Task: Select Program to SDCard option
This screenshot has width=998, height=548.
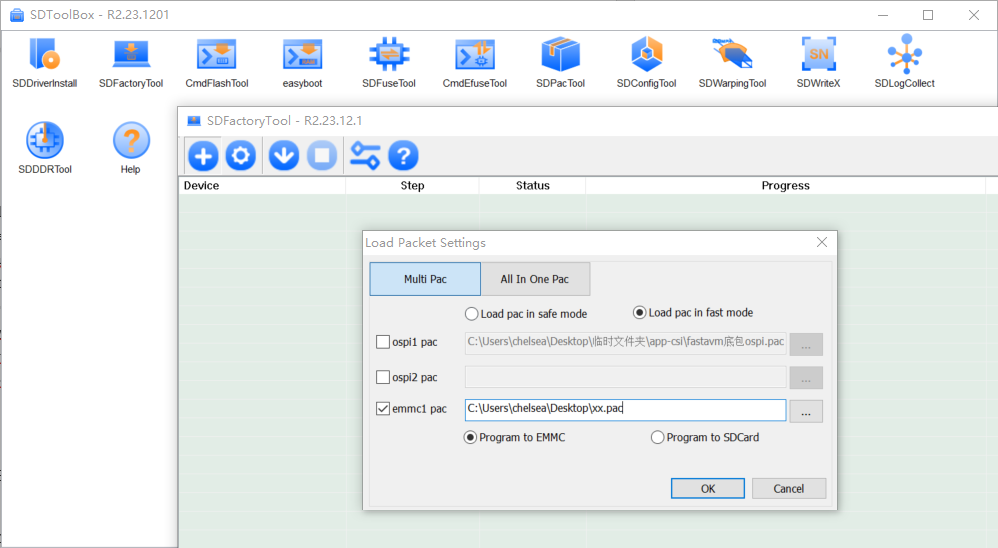Action: (657, 437)
